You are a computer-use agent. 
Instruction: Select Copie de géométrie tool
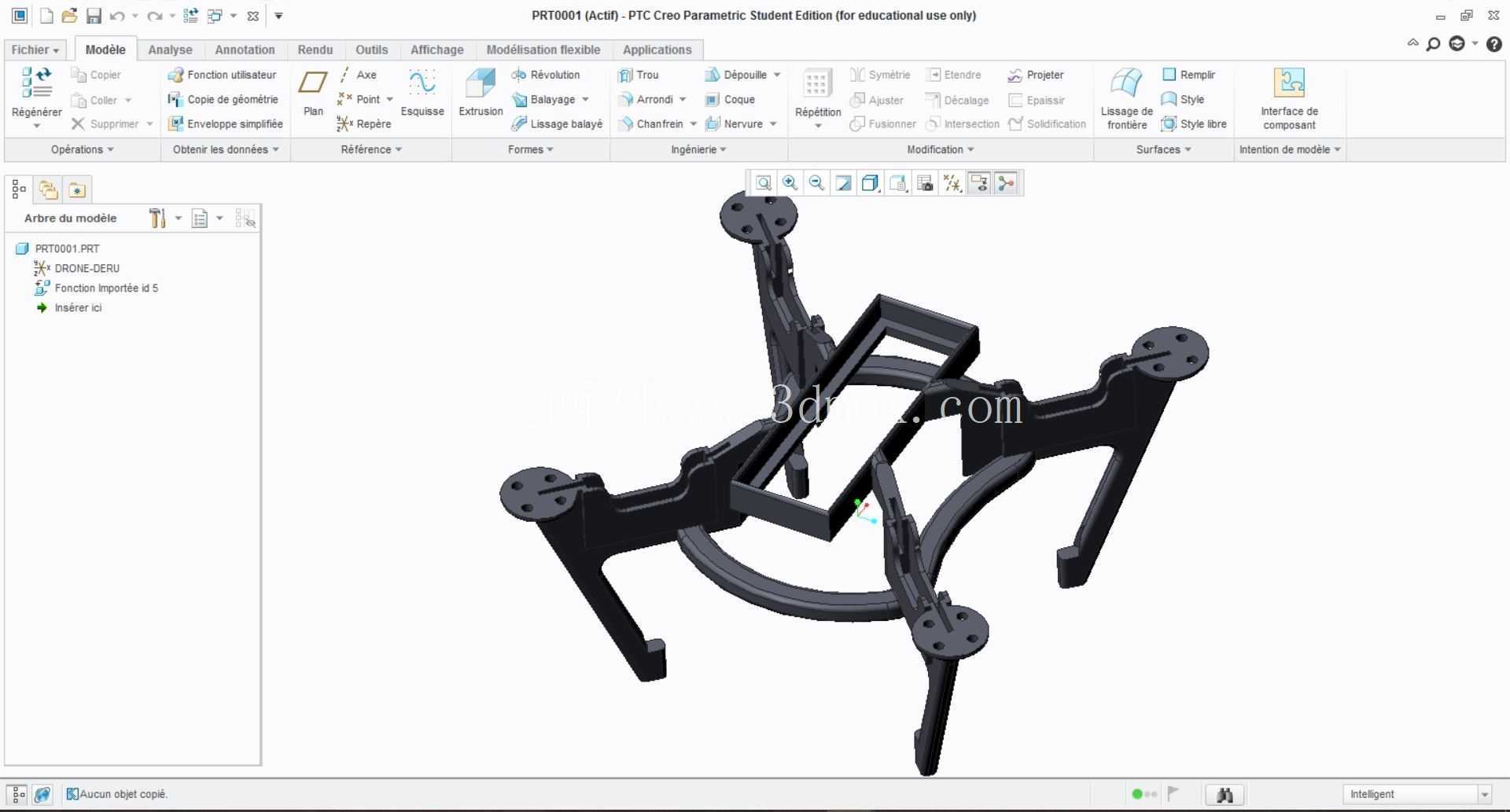[x=223, y=99]
